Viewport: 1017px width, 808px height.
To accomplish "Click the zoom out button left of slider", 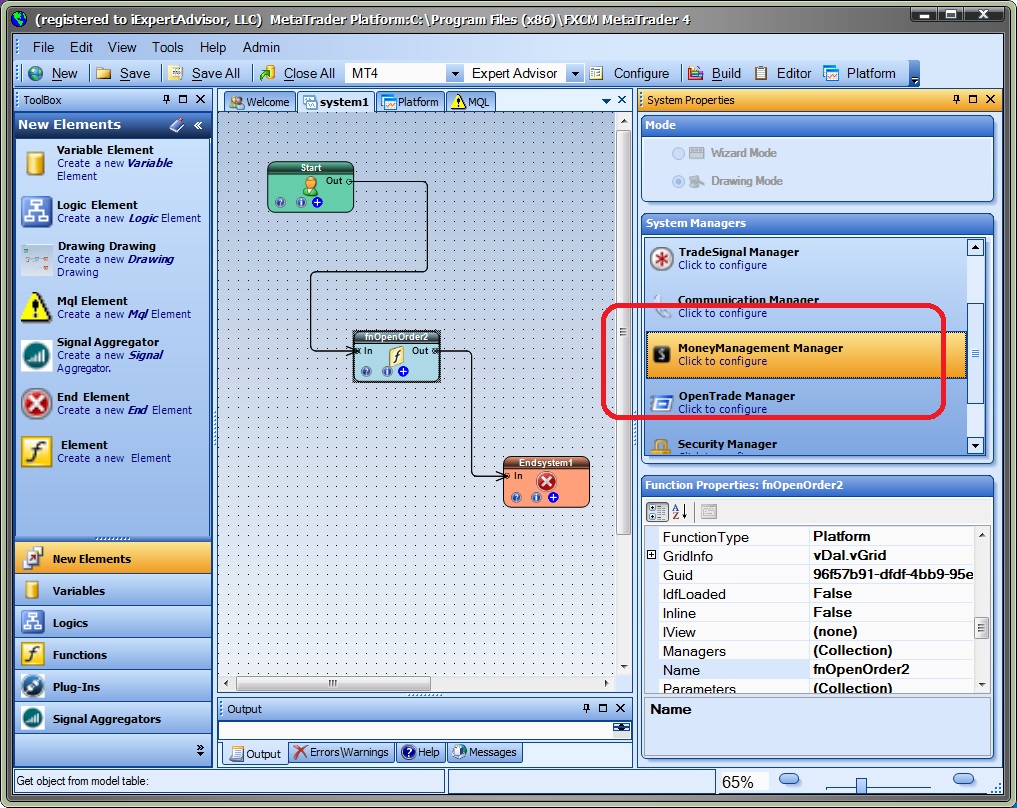I will [x=789, y=779].
